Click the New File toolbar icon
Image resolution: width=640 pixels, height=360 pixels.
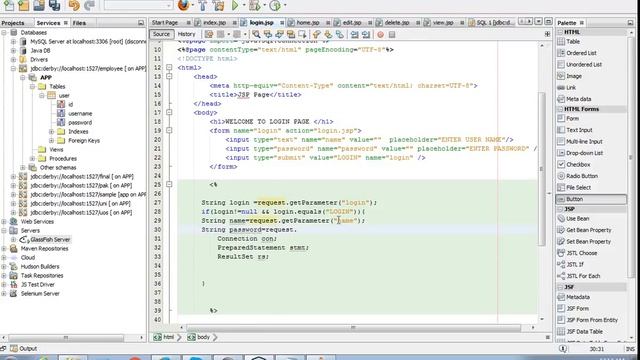(8, 5)
